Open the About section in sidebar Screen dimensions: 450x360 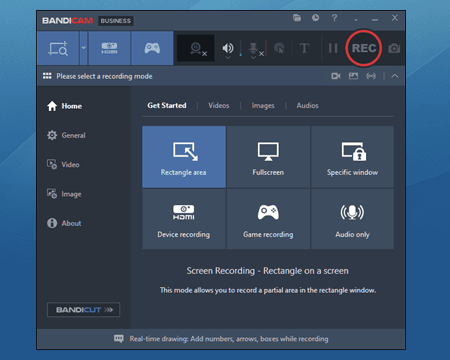[64, 223]
